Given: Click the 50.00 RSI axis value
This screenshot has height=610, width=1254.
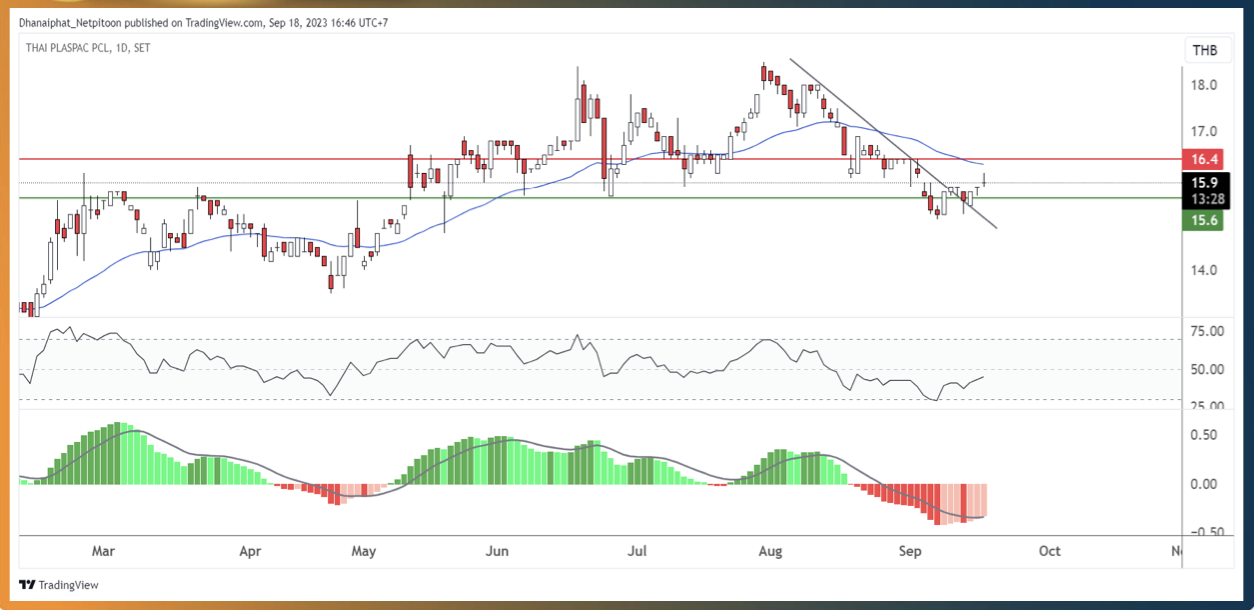Looking at the screenshot, I should pyautogui.click(x=1205, y=369).
